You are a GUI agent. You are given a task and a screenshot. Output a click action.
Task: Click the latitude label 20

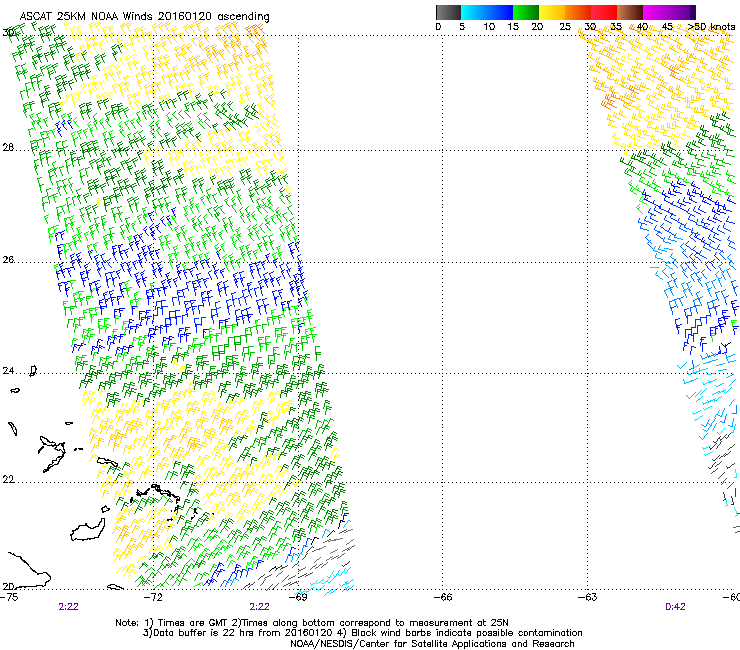[8, 586]
